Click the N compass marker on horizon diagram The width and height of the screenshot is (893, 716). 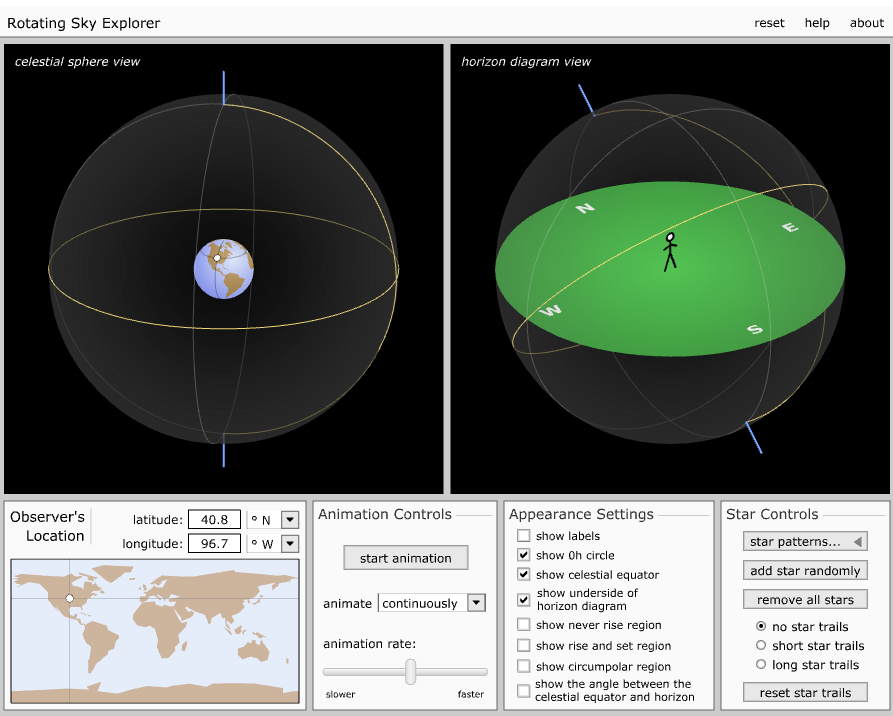[587, 208]
